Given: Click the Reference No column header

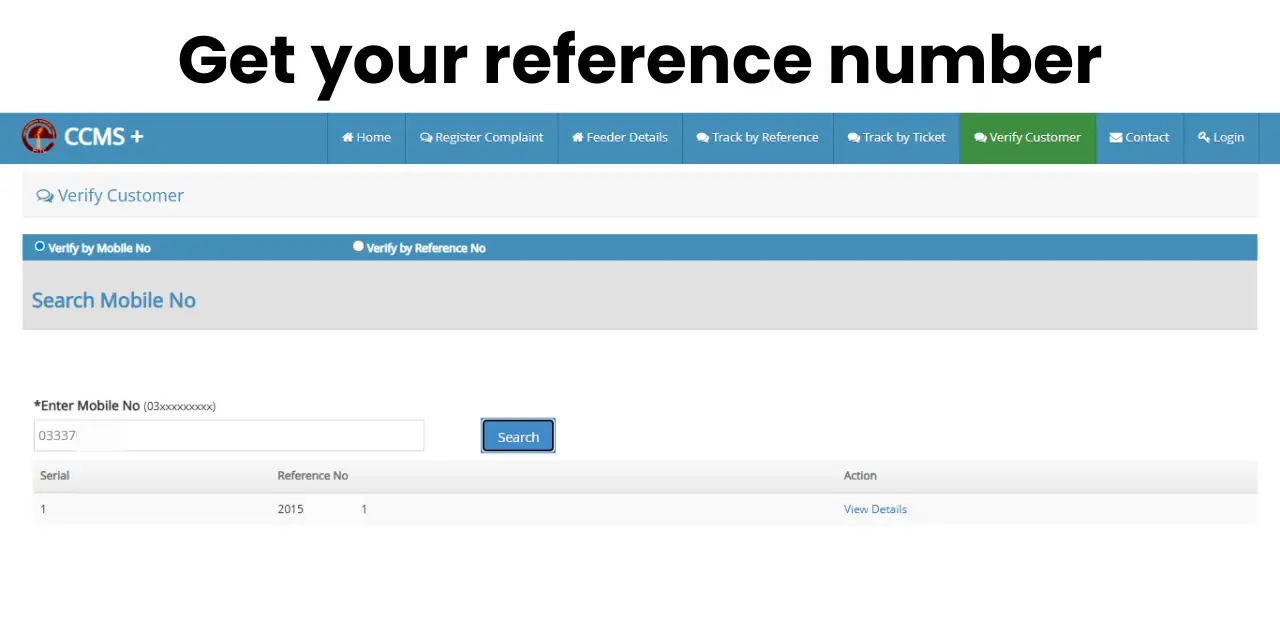Looking at the screenshot, I should (313, 475).
